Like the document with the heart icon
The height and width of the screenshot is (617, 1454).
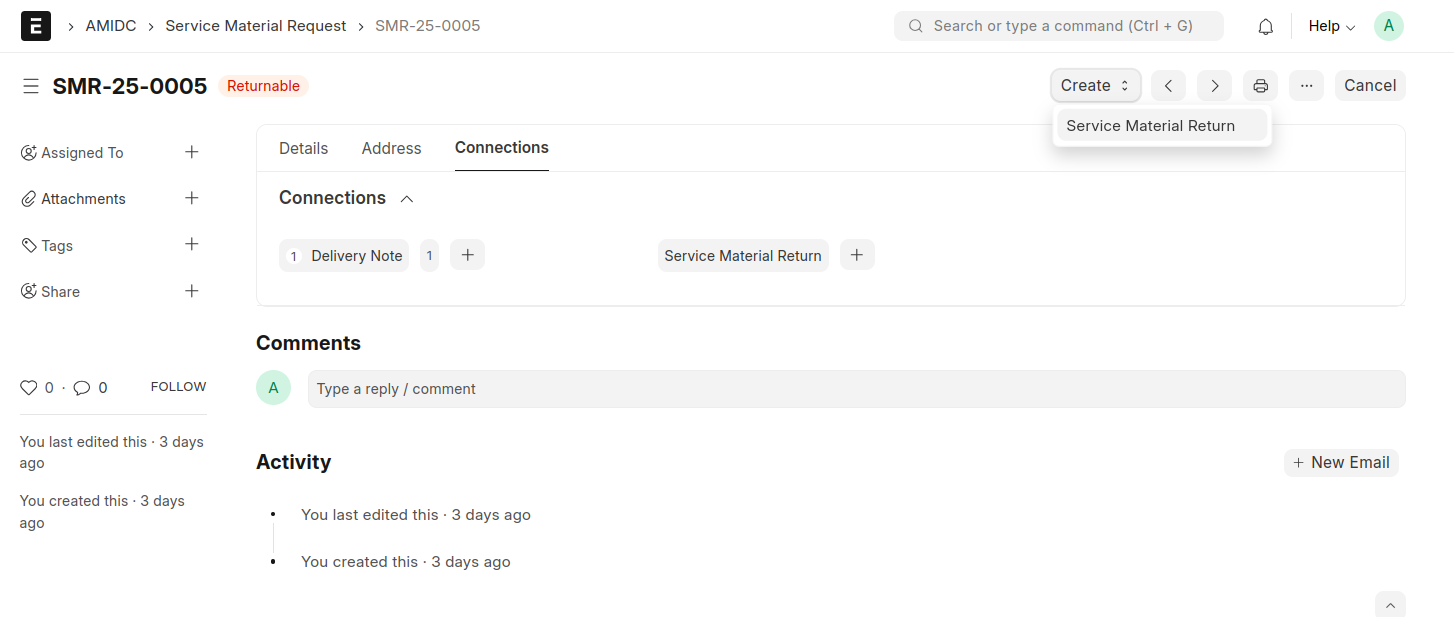click(x=30, y=387)
